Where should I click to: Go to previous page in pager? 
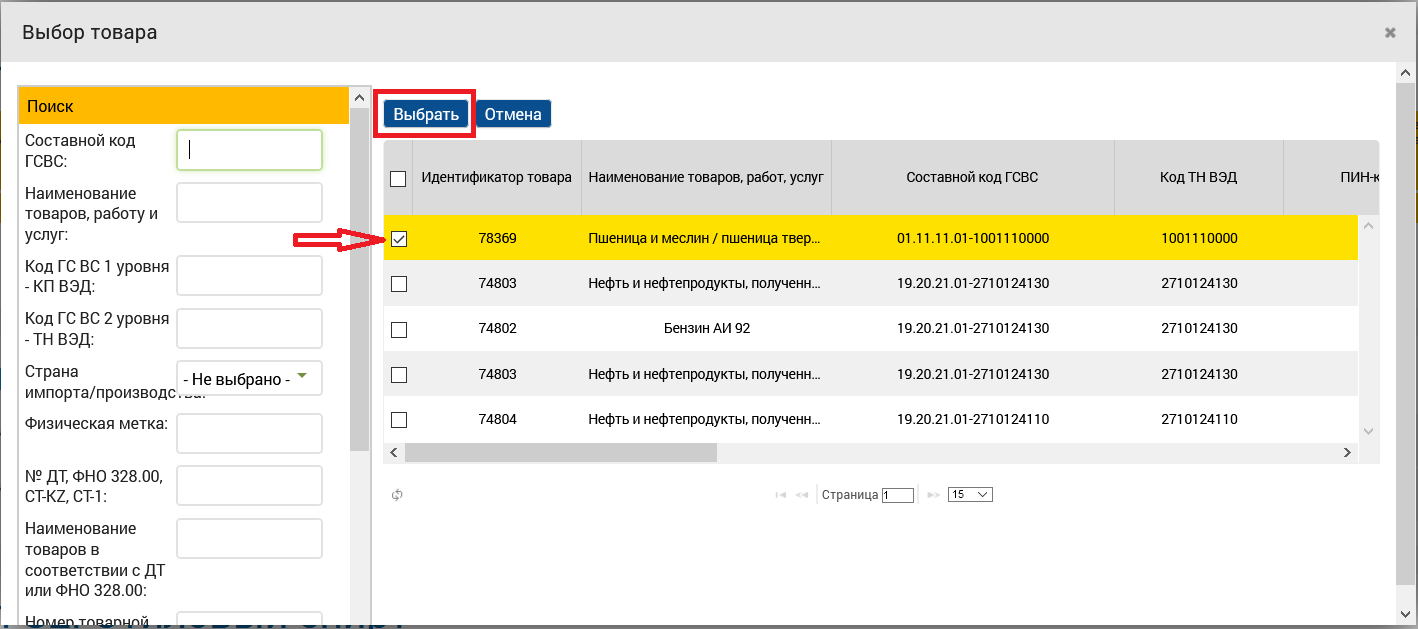click(x=801, y=495)
